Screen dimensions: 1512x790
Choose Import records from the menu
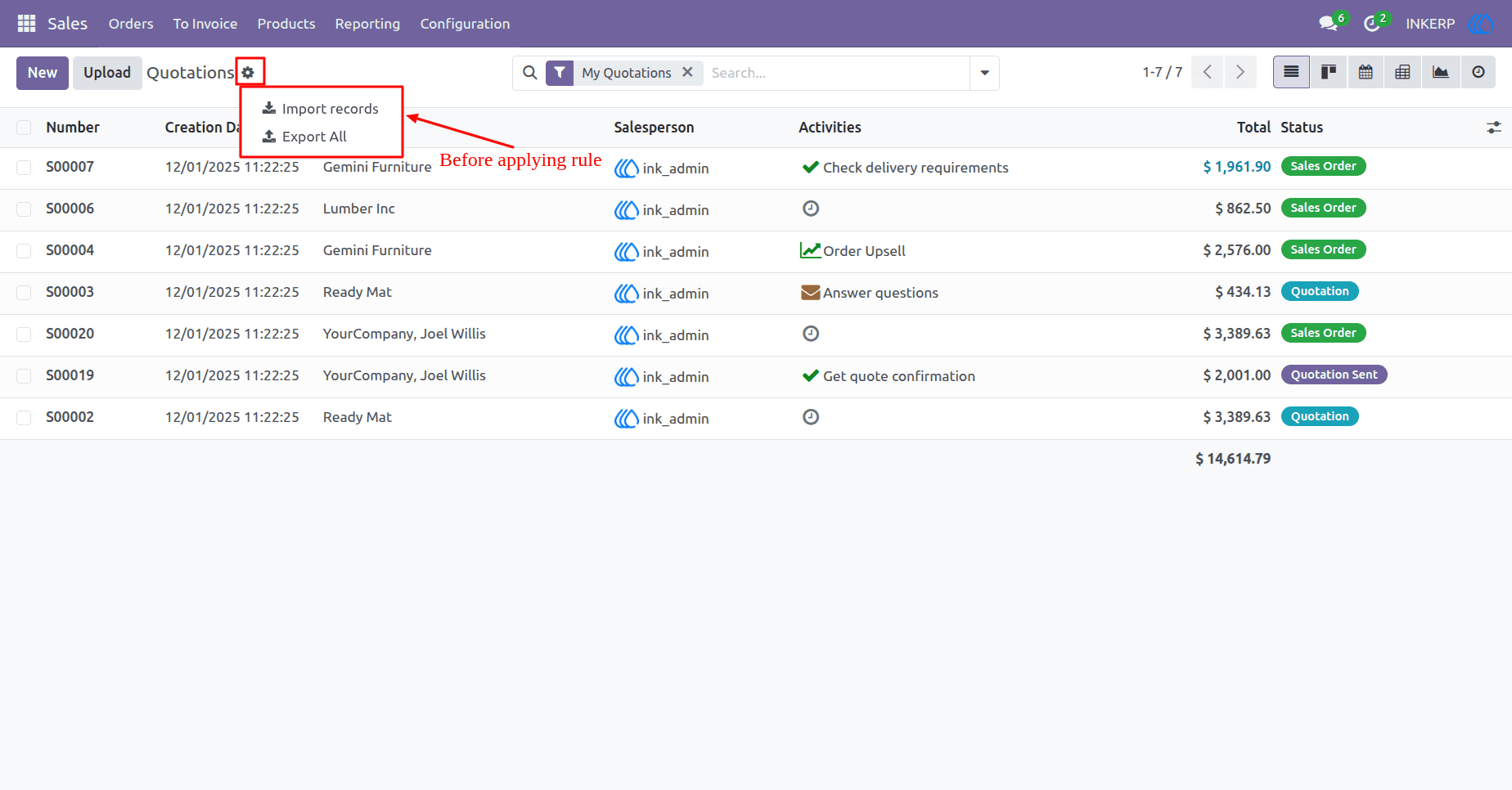[x=321, y=109]
